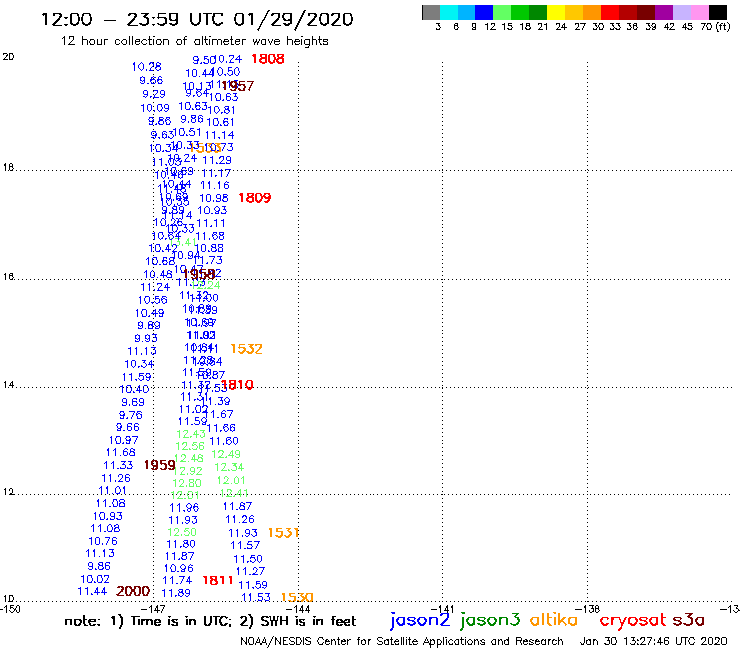Click the lavender legend swatch
The image size is (740, 650).
point(681,12)
